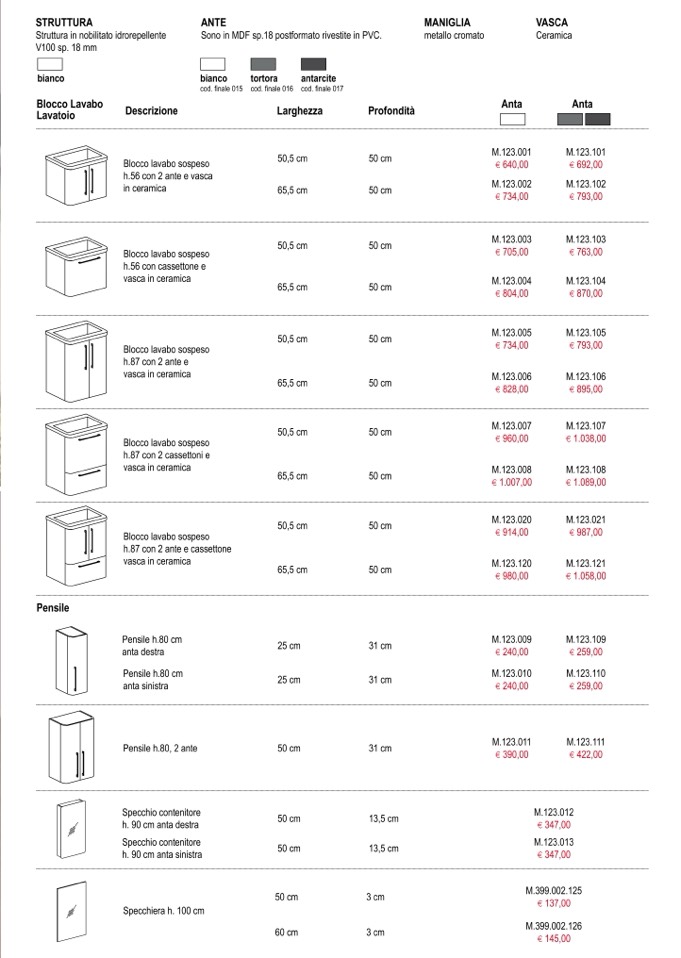This screenshot has width=681, height=958.
Task: Click the h.56 single-drawer washbasin unit drawing
Action: point(76,266)
